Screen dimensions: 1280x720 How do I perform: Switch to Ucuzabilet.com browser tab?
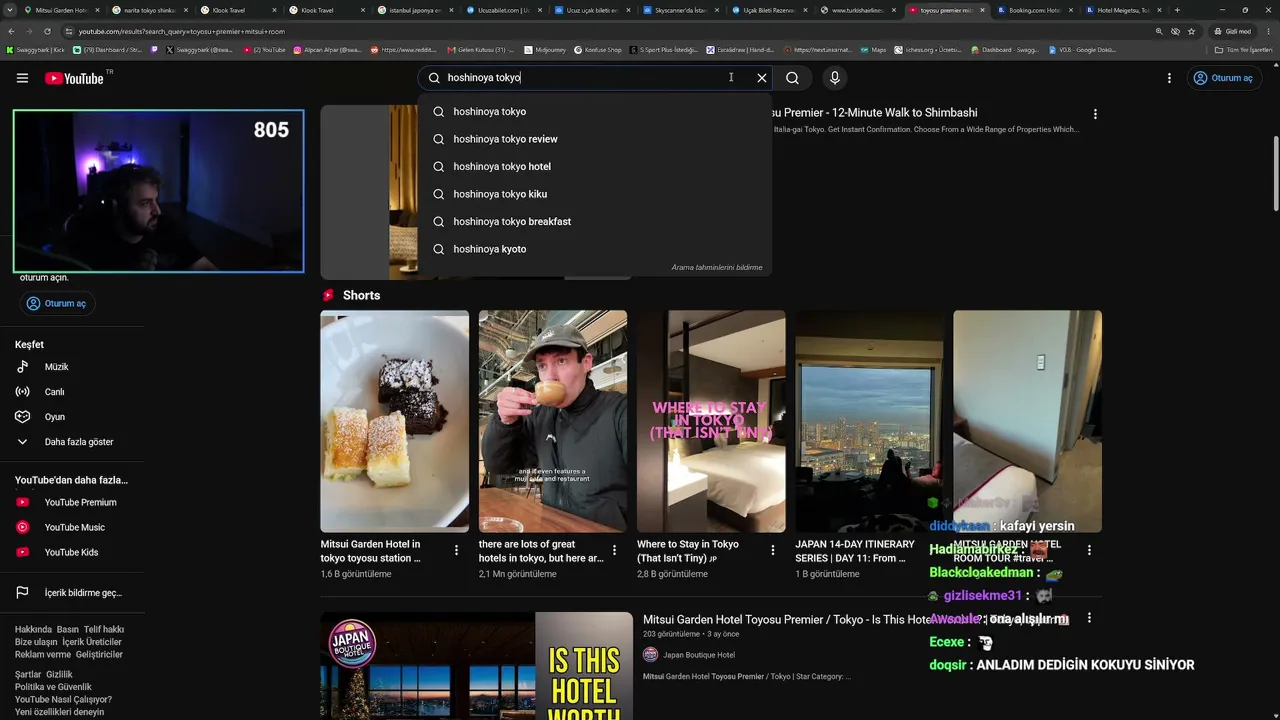pyautogui.click(x=500, y=10)
